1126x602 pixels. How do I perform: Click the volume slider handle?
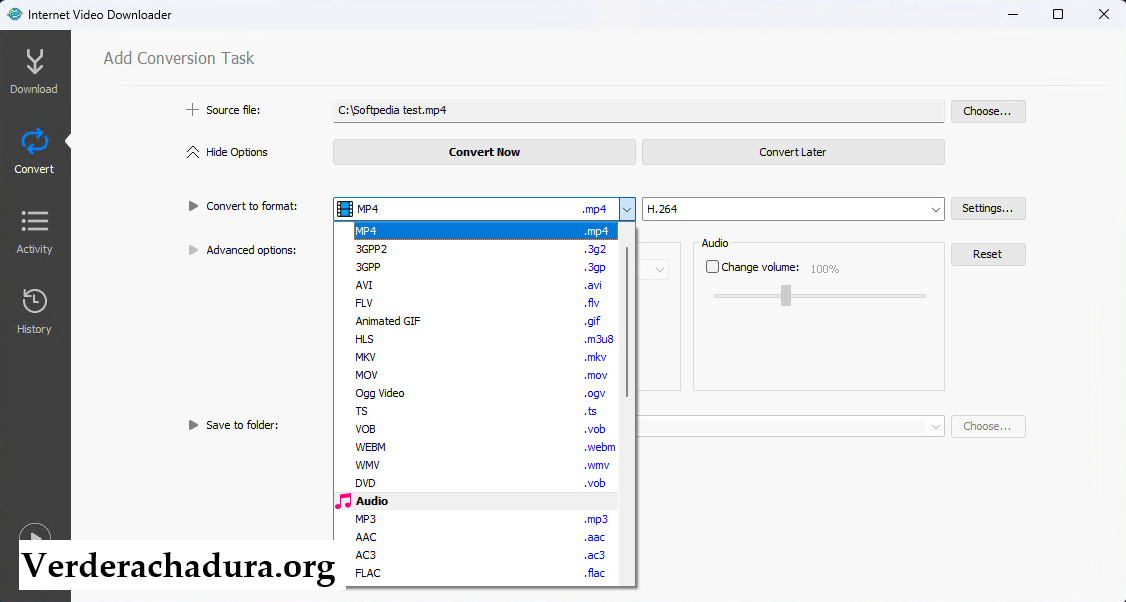tap(786, 295)
